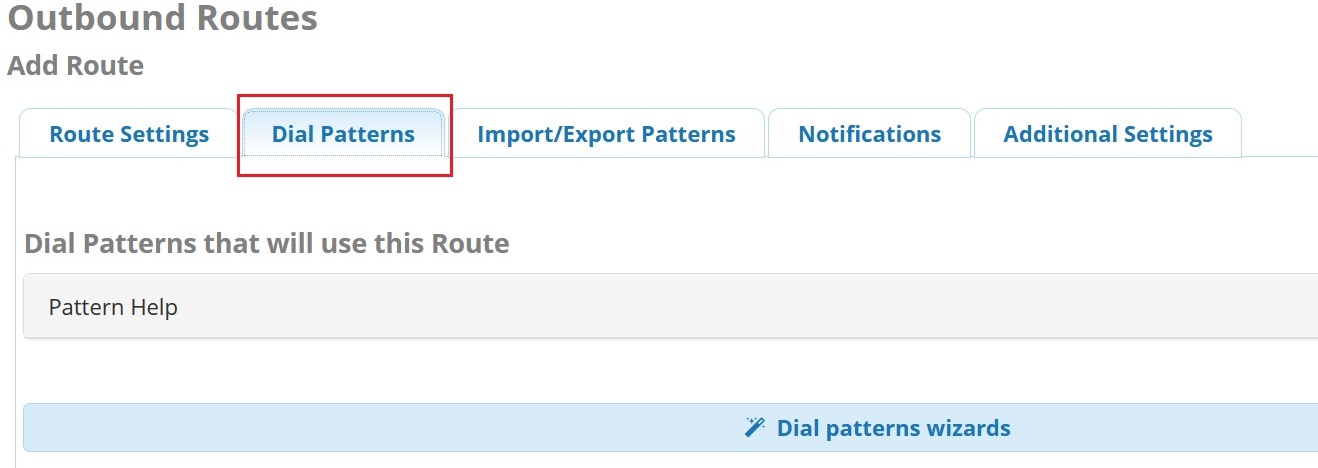The image size is (1318, 468).
Task: Select the wand icon beside Dial patterns wizards
Action: (755, 428)
